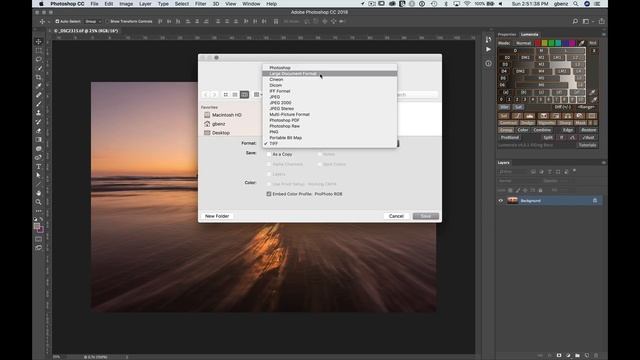Click the Search field in save dialog
The image size is (640, 360).
[x=417, y=94]
